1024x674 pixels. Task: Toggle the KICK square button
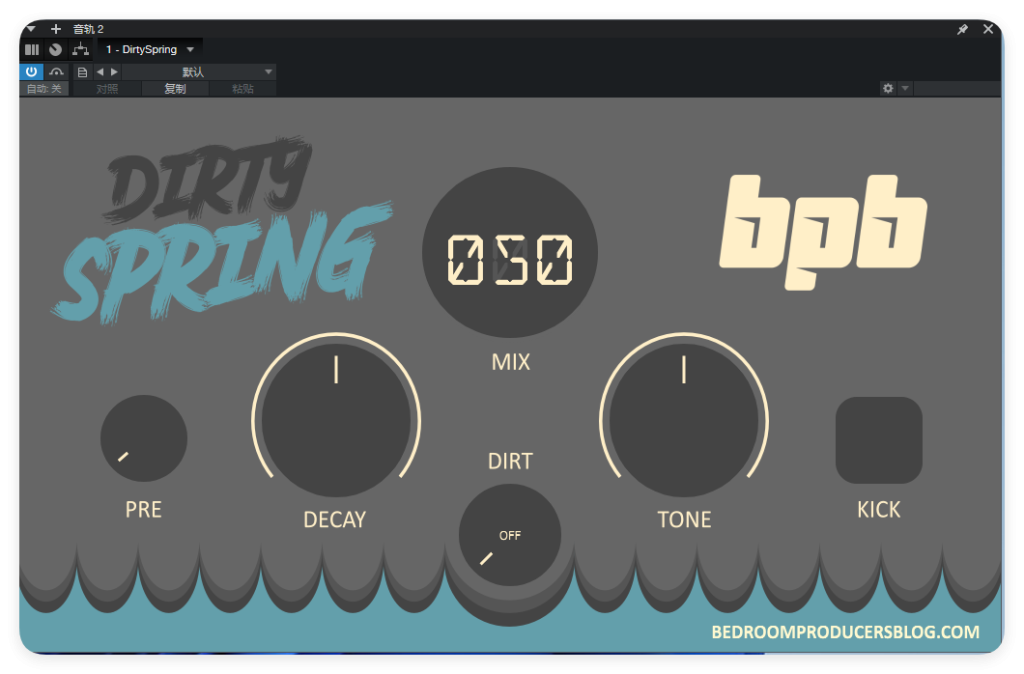[x=879, y=440]
